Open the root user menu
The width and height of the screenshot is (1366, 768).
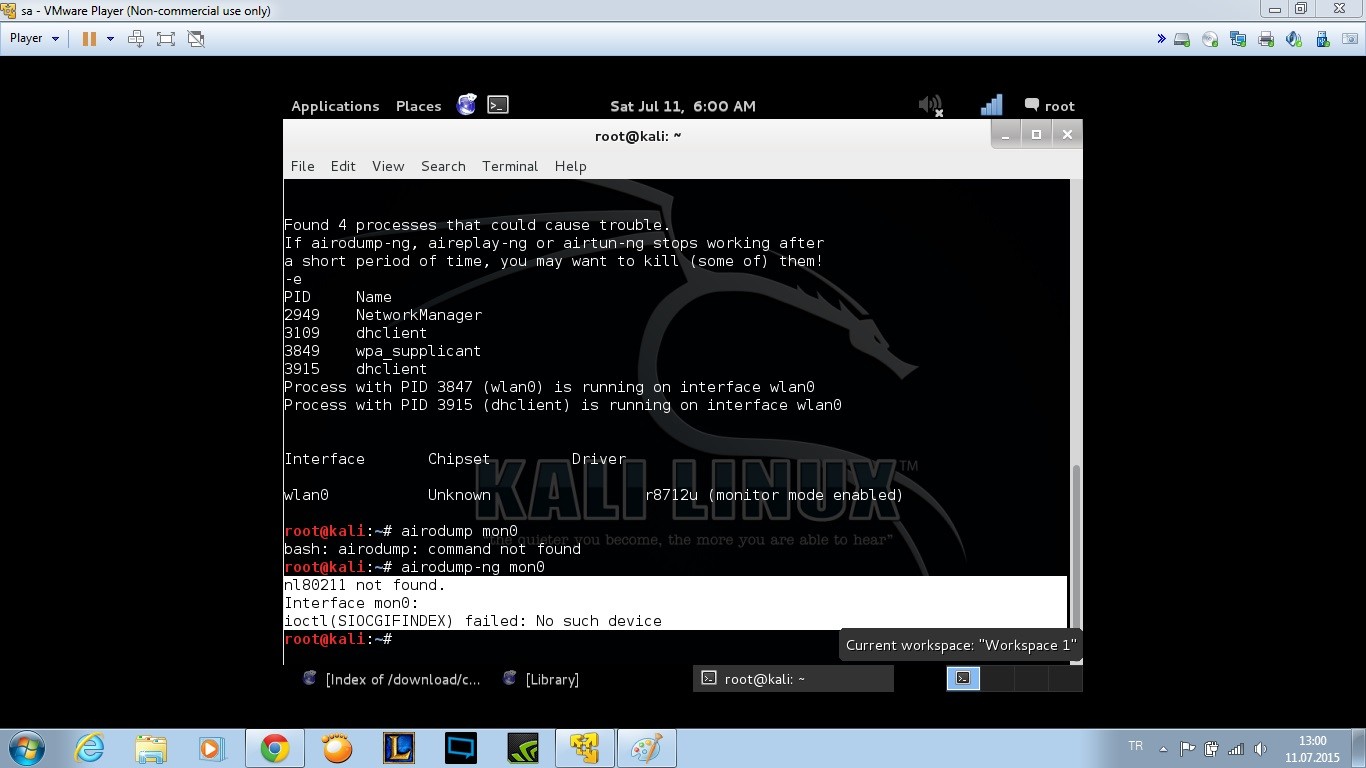point(1049,106)
